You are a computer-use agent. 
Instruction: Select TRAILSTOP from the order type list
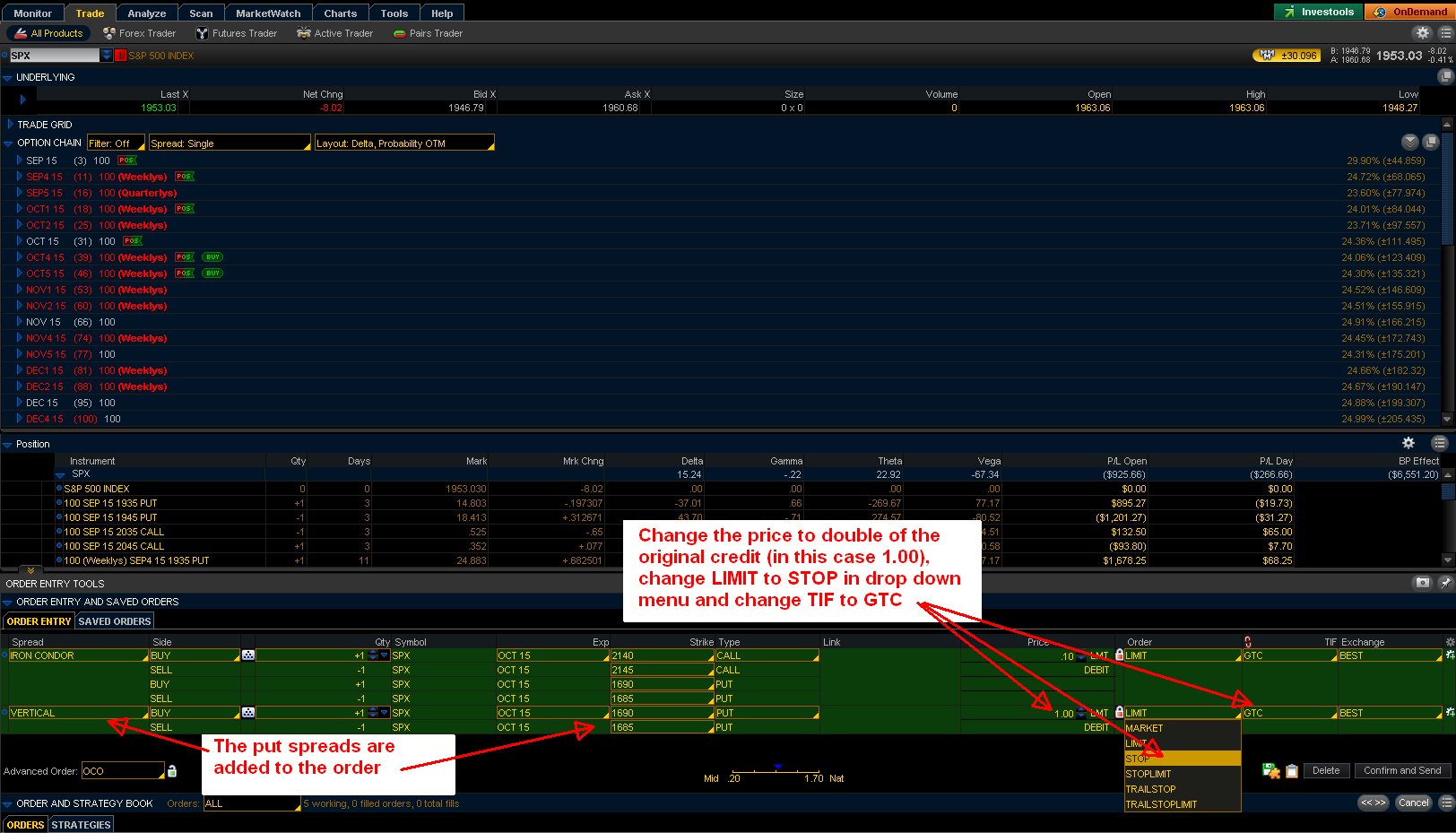[1183, 789]
